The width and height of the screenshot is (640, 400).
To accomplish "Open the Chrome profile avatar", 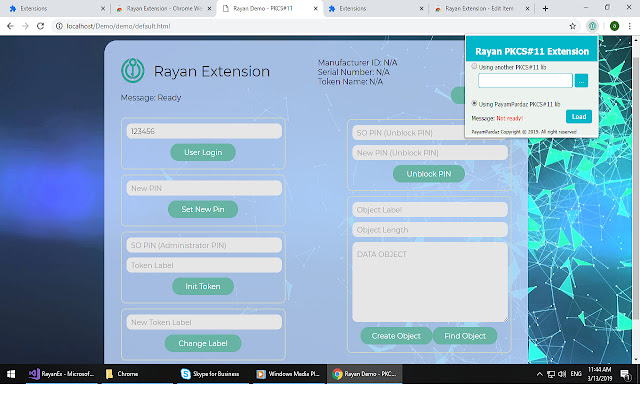I will (614, 26).
